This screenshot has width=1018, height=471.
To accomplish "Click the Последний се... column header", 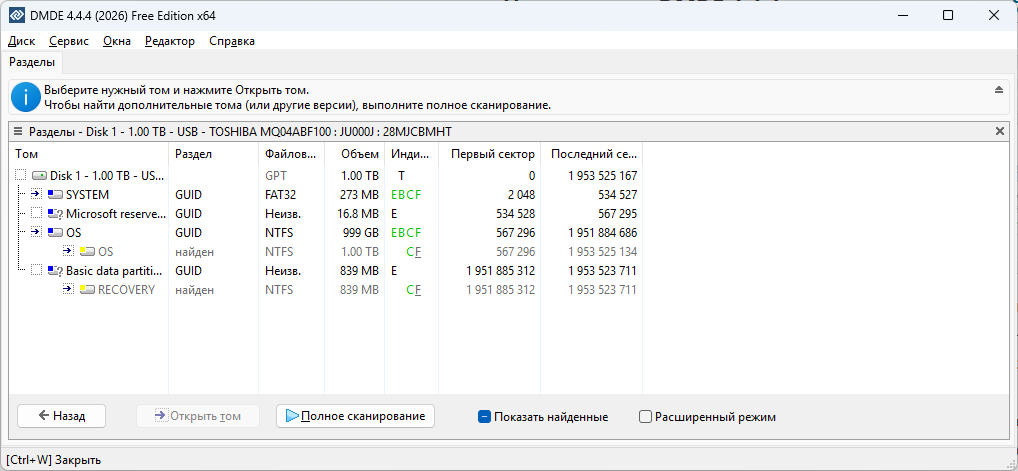I will coord(591,155).
